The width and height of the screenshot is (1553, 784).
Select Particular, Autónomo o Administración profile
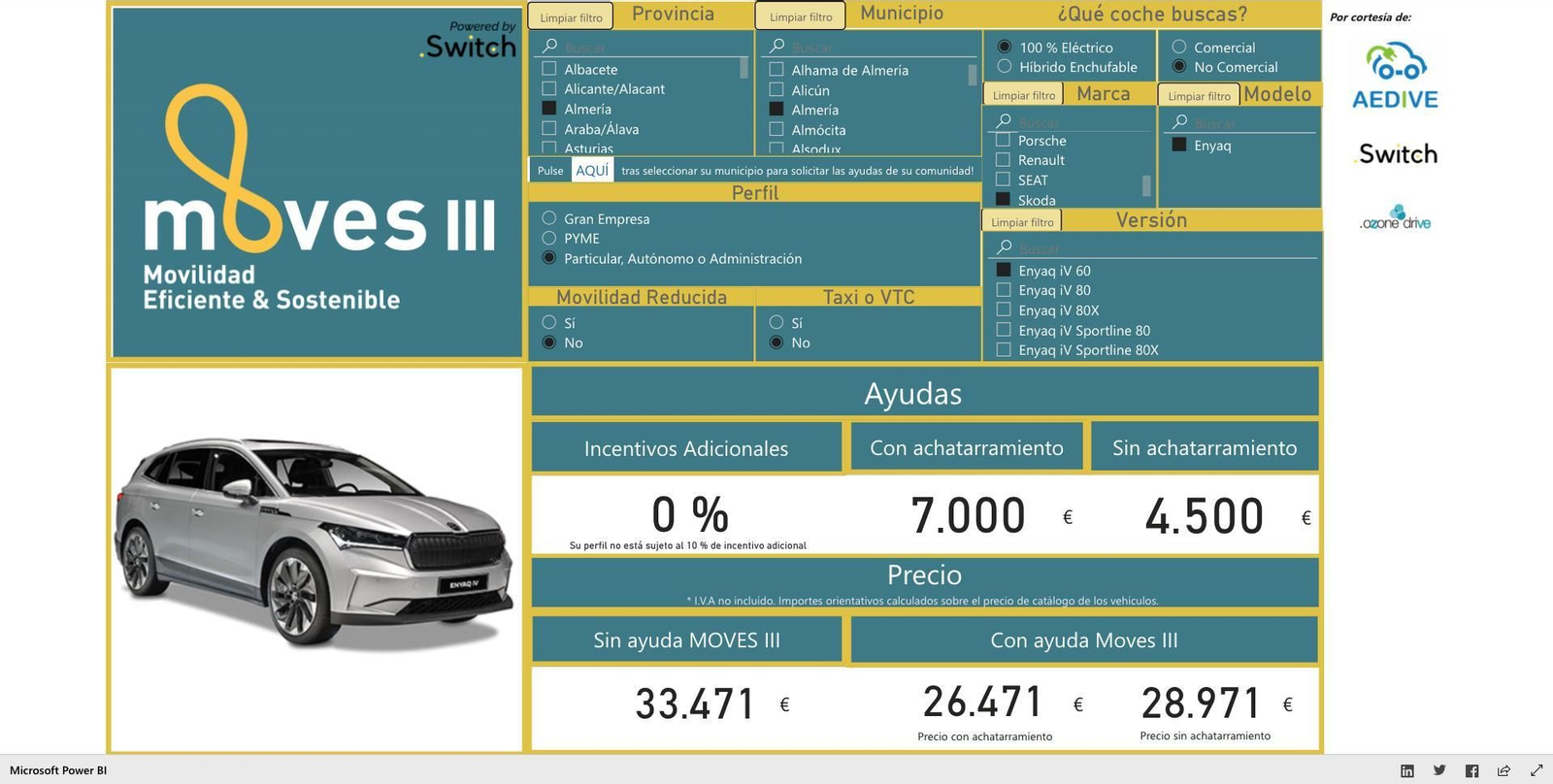(x=549, y=258)
